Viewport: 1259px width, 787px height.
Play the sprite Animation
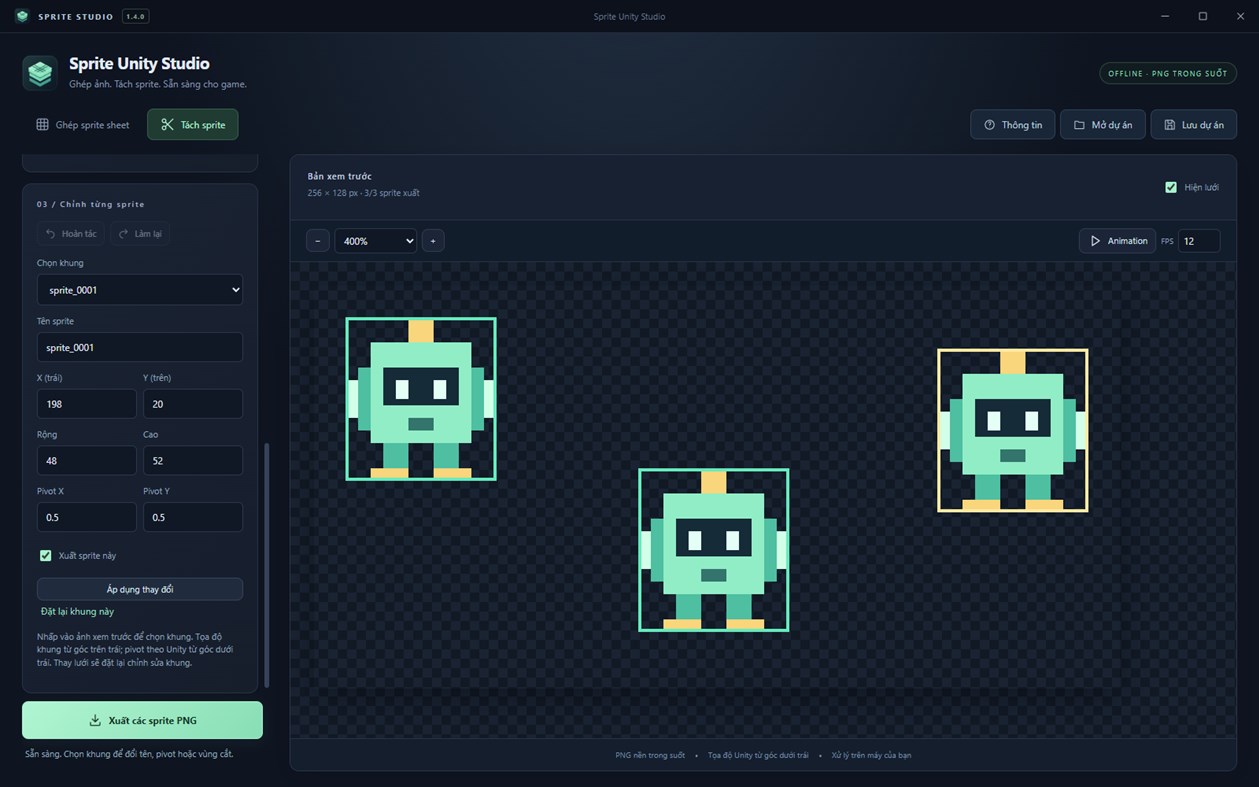coord(1118,241)
